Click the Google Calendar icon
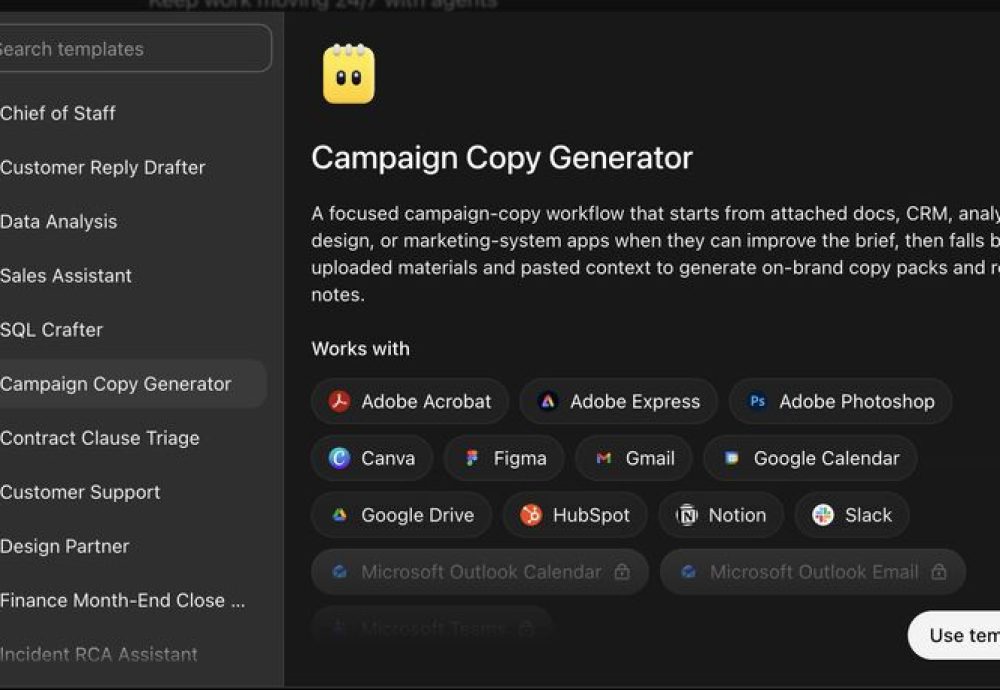 [x=732, y=458]
